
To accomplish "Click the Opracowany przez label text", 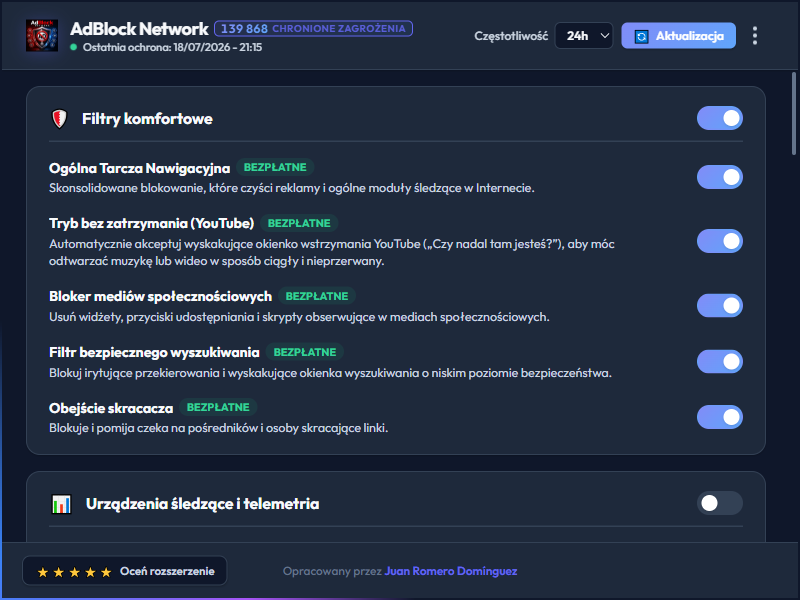I will tap(332, 571).
